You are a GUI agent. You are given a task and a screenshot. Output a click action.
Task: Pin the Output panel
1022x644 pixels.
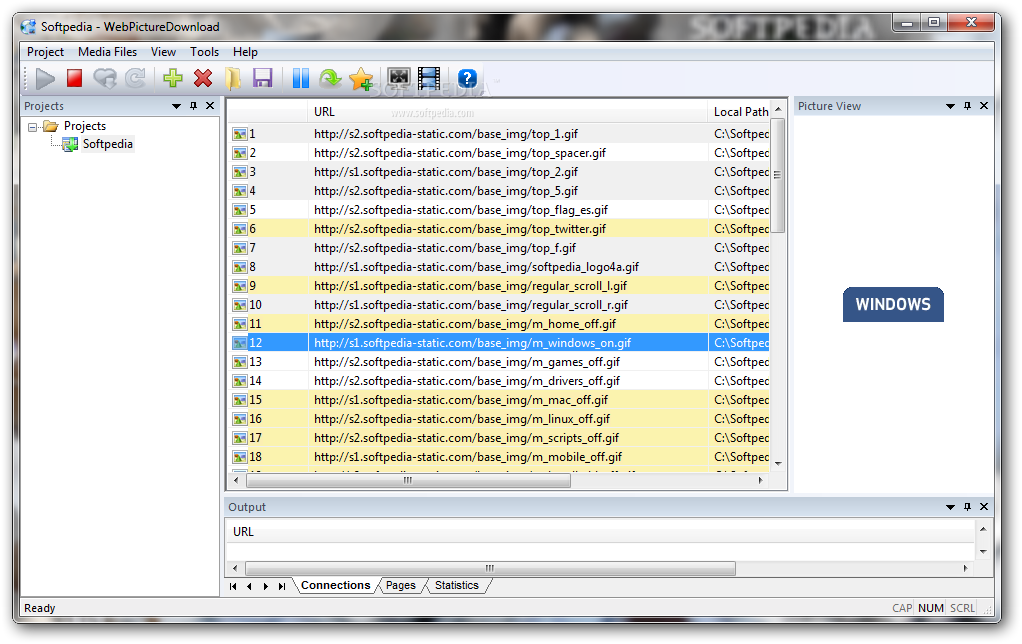click(x=967, y=506)
